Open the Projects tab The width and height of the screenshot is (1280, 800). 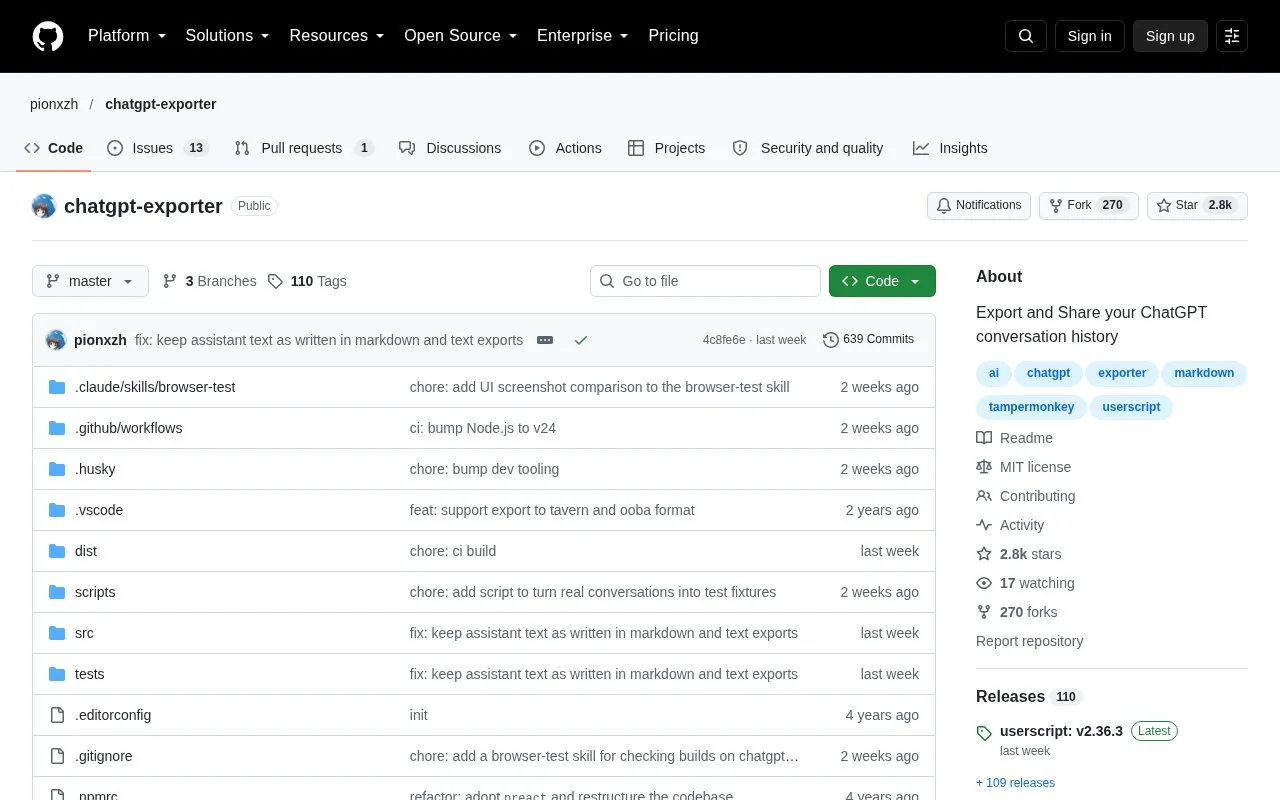(x=666, y=148)
